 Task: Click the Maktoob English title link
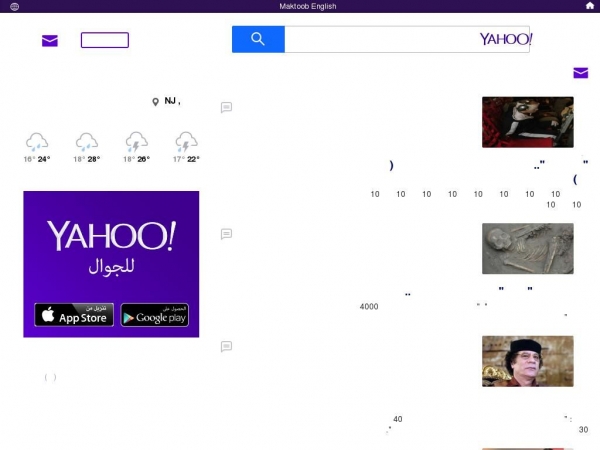point(308,6)
